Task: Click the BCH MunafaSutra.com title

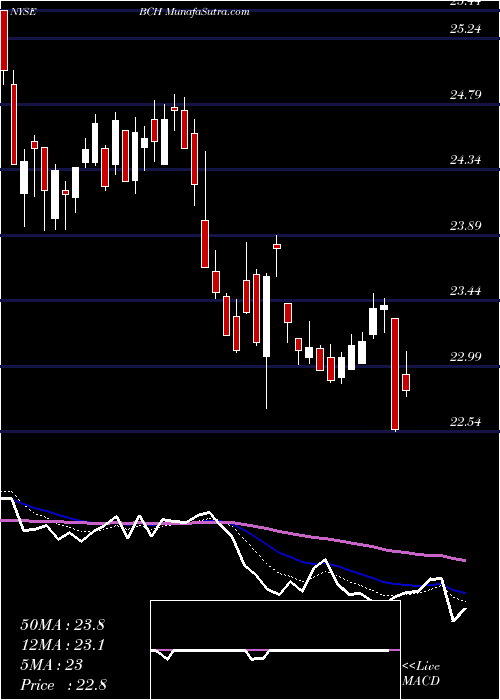Action: (193, 12)
